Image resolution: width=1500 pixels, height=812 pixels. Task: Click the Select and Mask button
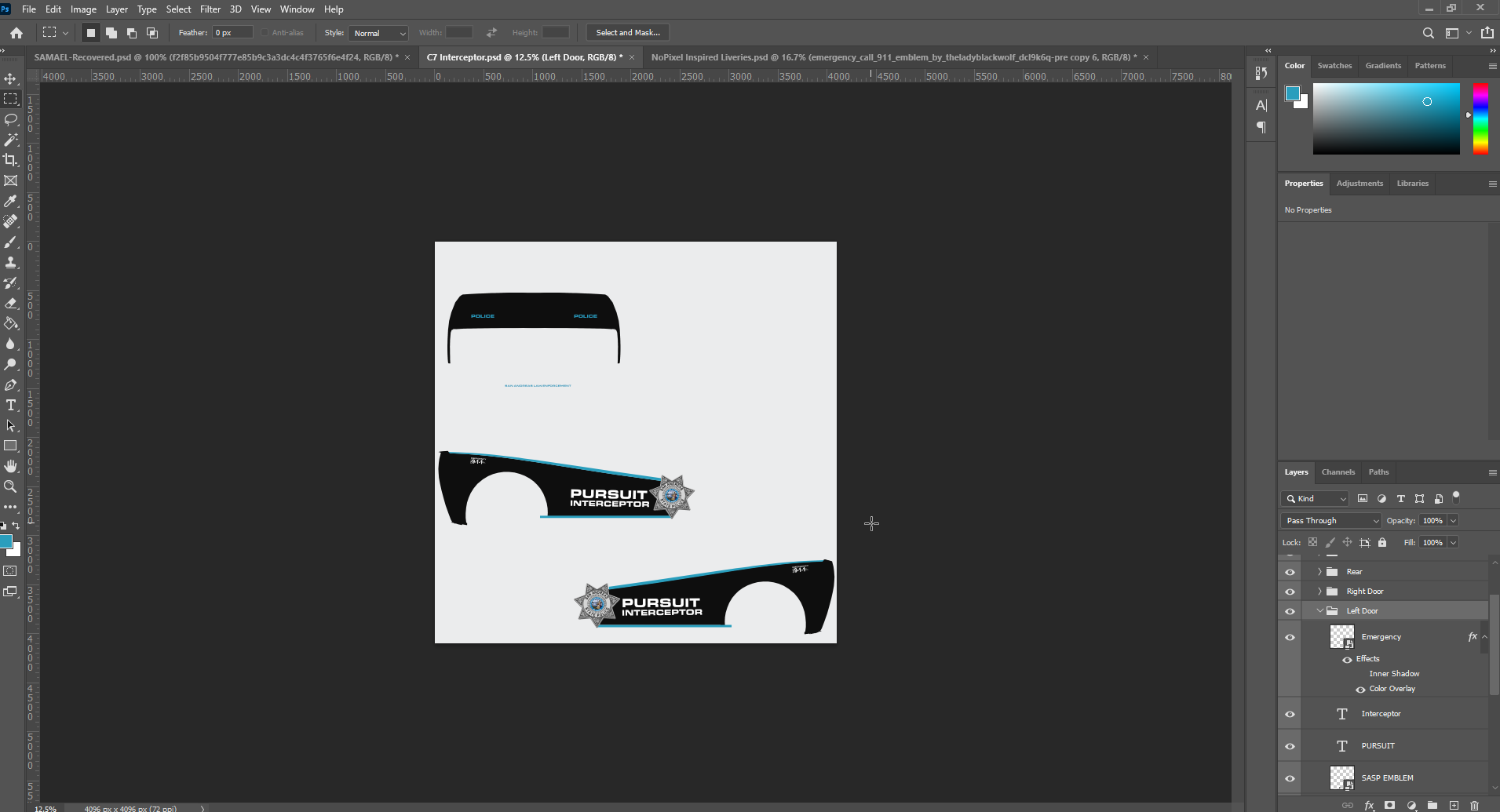click(628, 33)
